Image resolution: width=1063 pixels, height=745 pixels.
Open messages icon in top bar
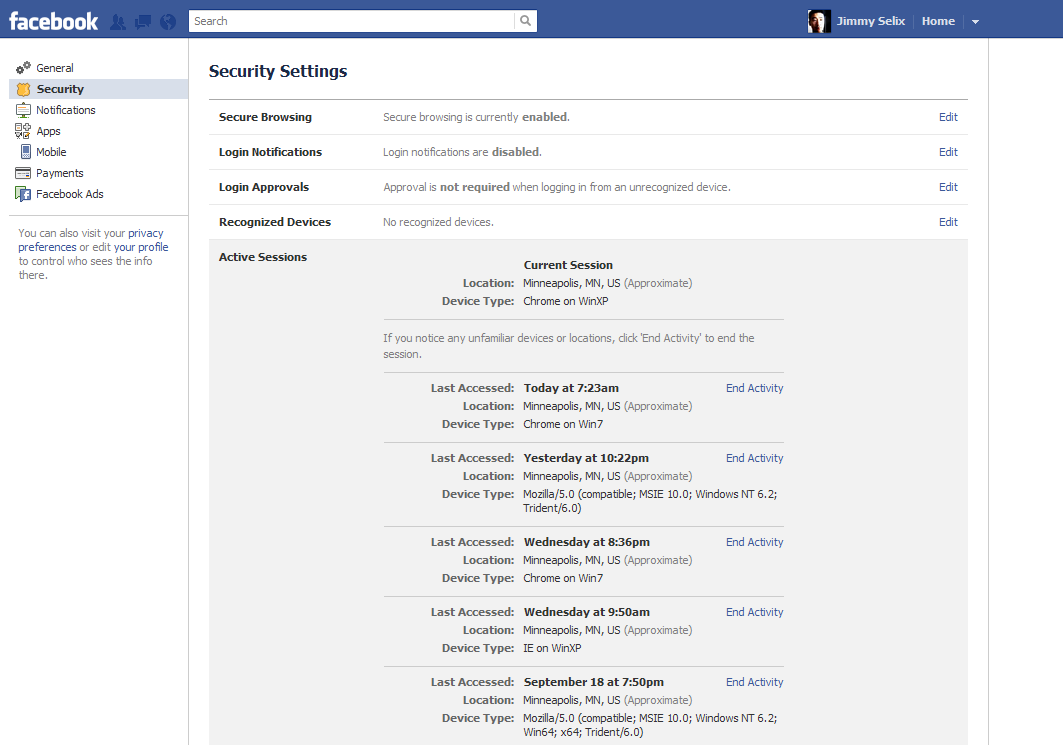(143, 22)
